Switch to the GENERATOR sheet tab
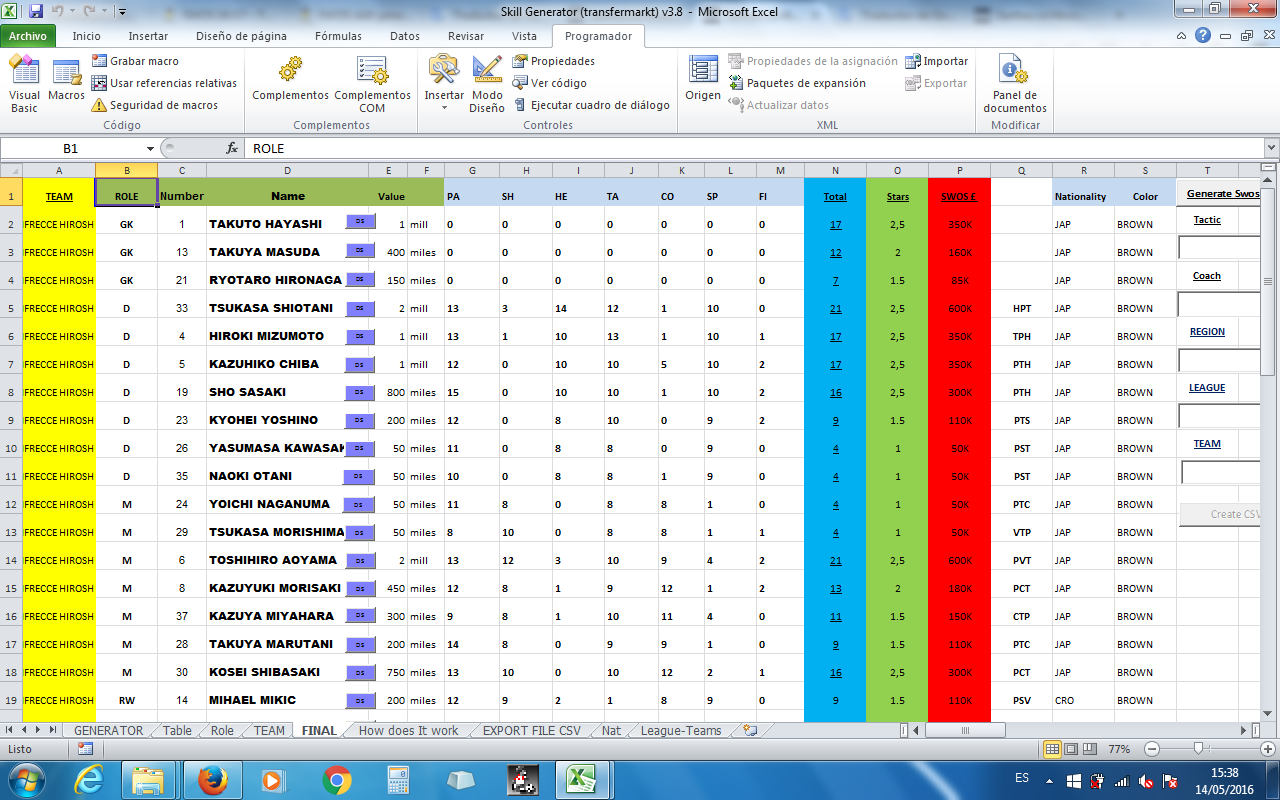Screen dimensions: 1280x800 coord(108,731)
